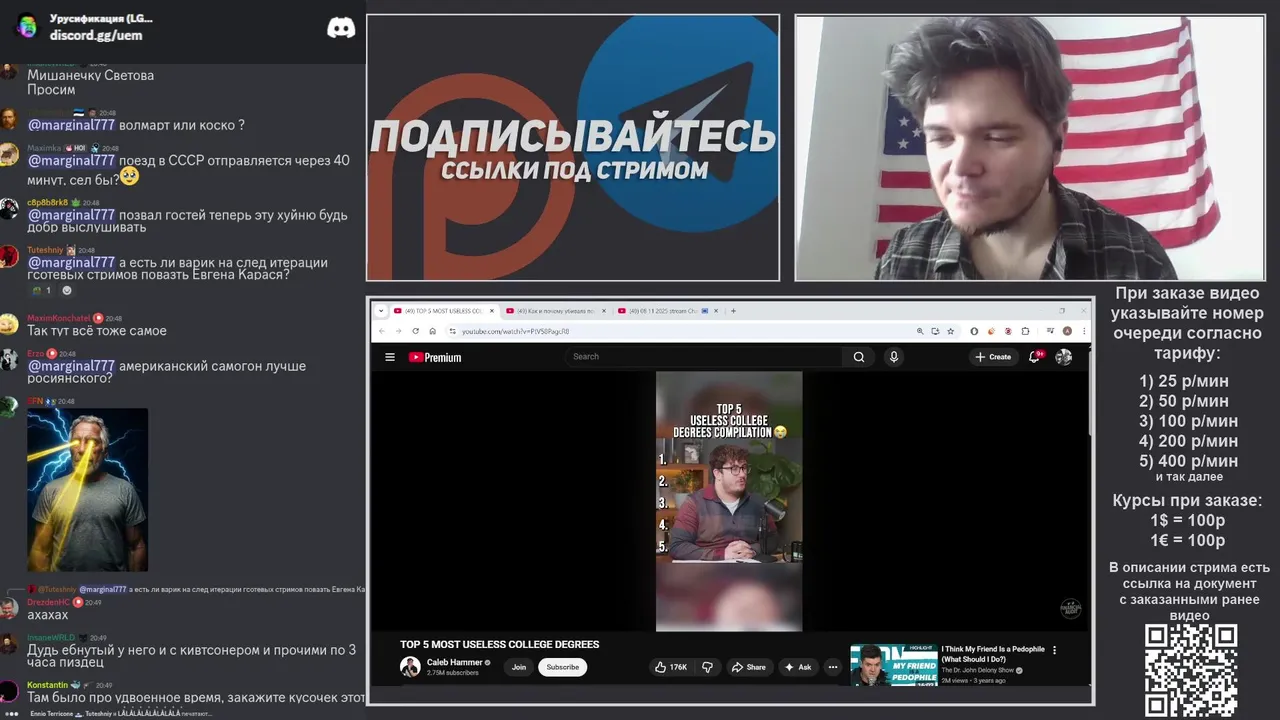Click the InsaneWRLD username in chat

pos(51,637)
